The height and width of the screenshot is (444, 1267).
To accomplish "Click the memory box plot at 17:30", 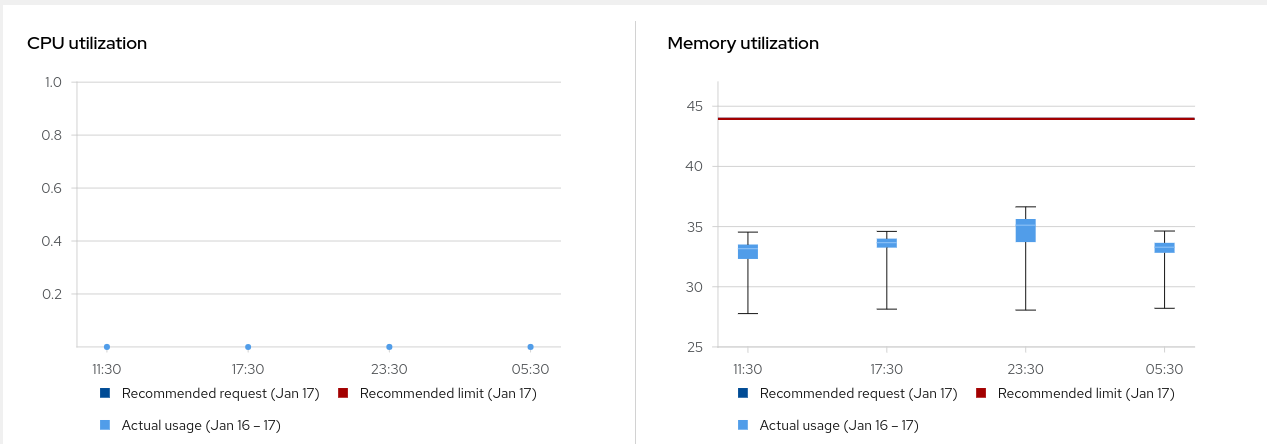I will 887,243.
